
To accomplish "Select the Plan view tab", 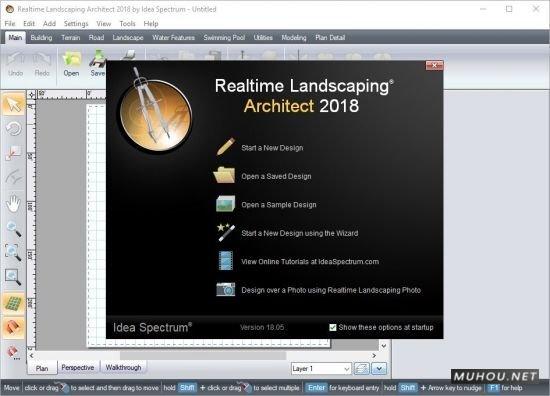I will (x=42, y=368).
